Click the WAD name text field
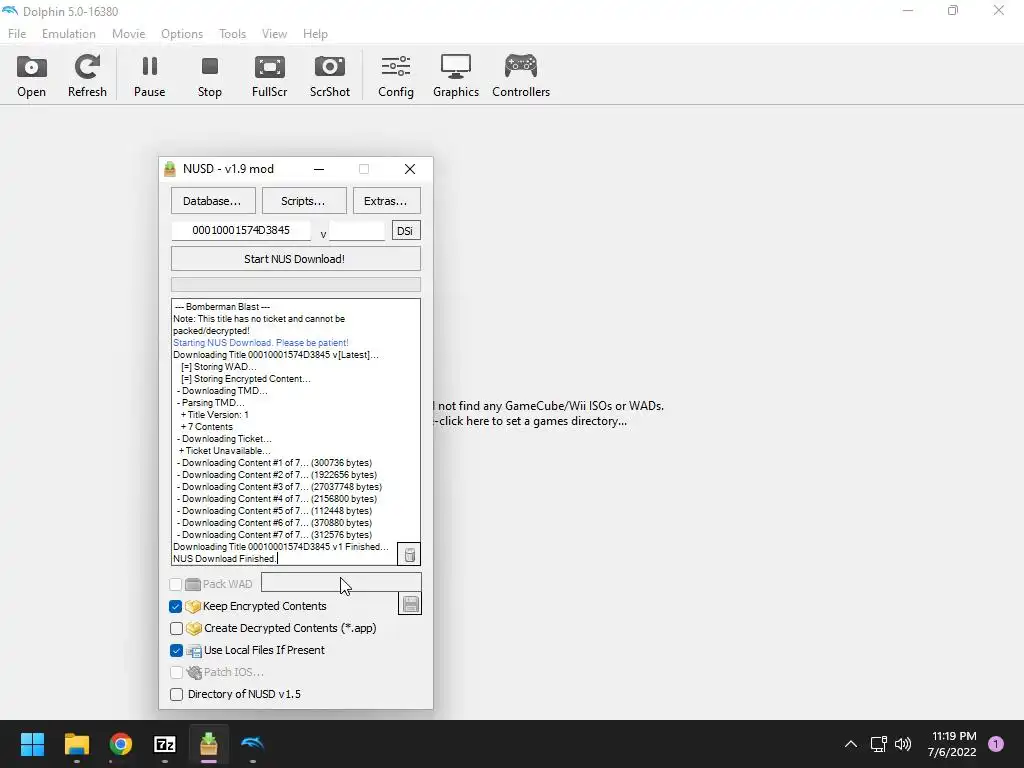This screenshot has height=768, width=1024. coord(341,582)
